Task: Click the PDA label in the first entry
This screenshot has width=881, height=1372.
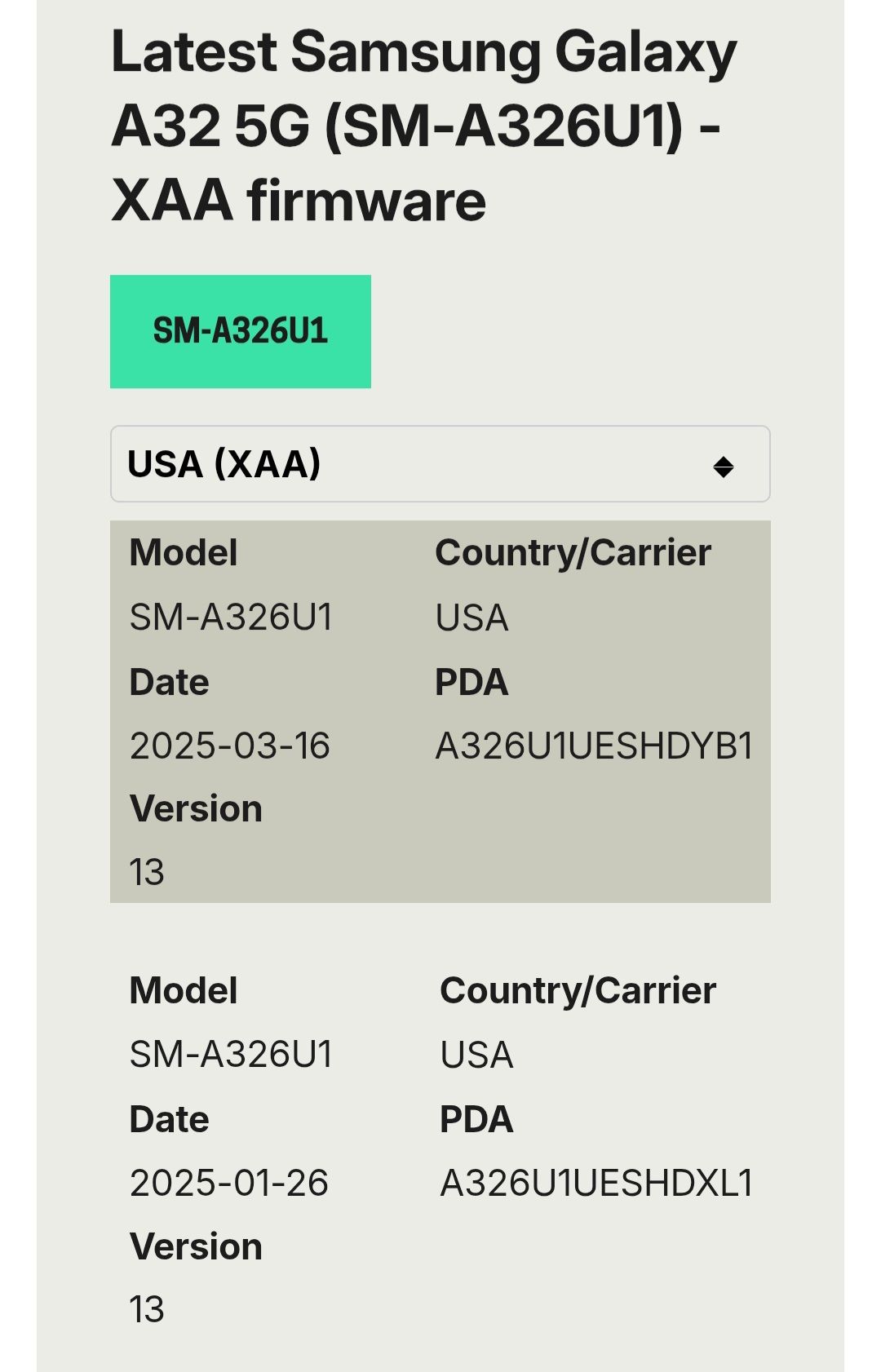Action: pyautogui.click(x=472, y=682)
